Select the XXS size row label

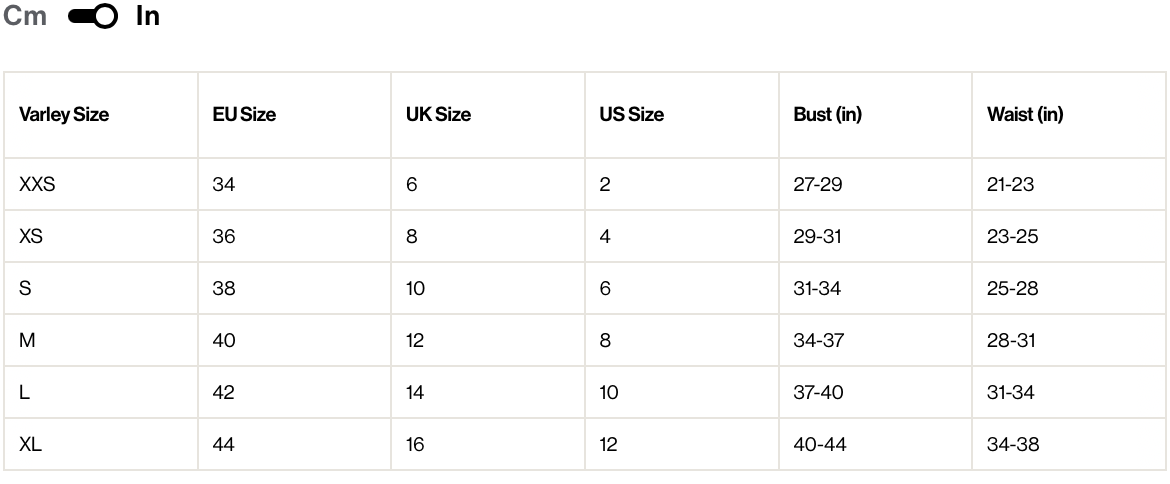tap(37, 185)
